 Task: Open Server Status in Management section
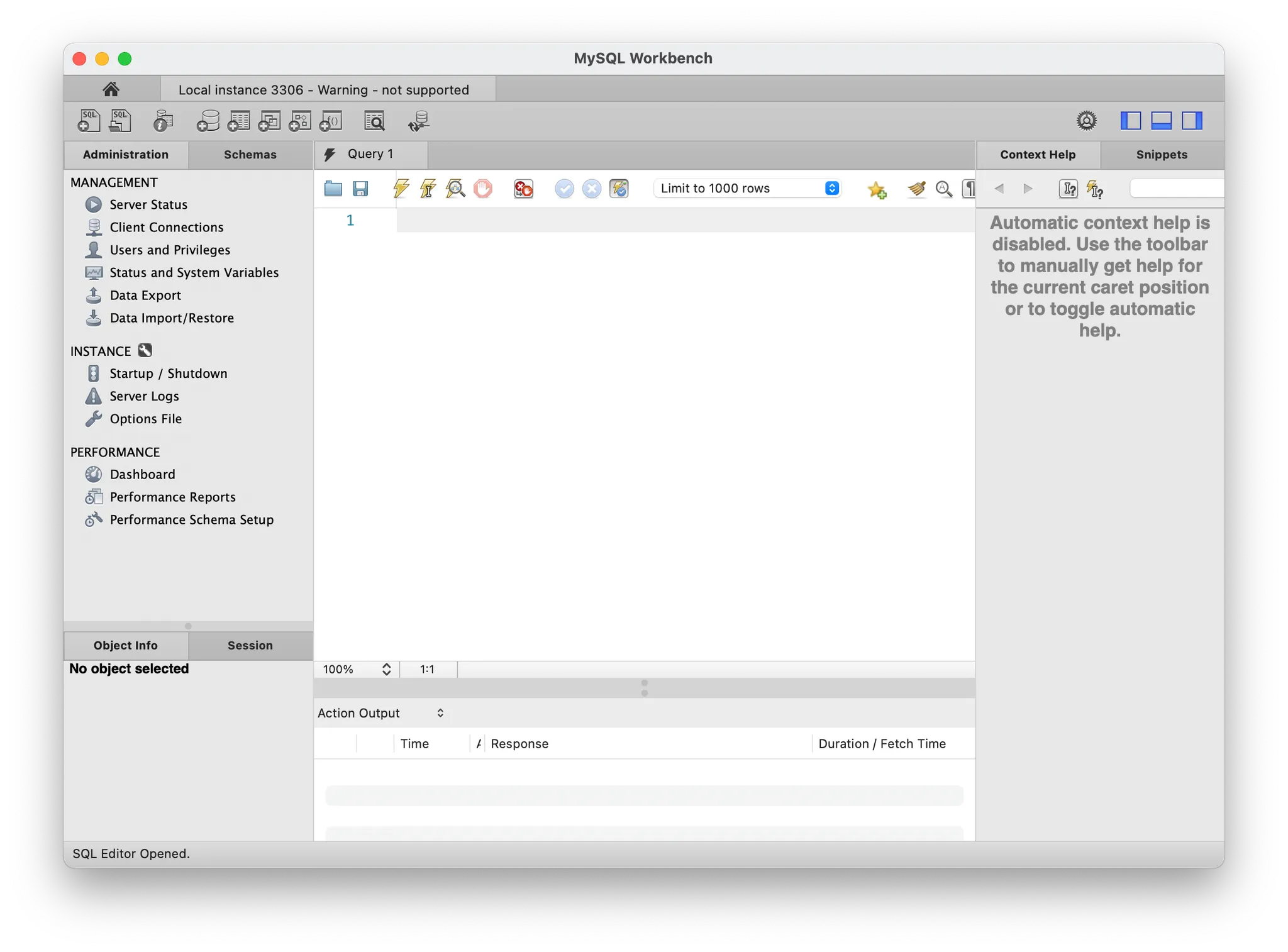(148, 205)
